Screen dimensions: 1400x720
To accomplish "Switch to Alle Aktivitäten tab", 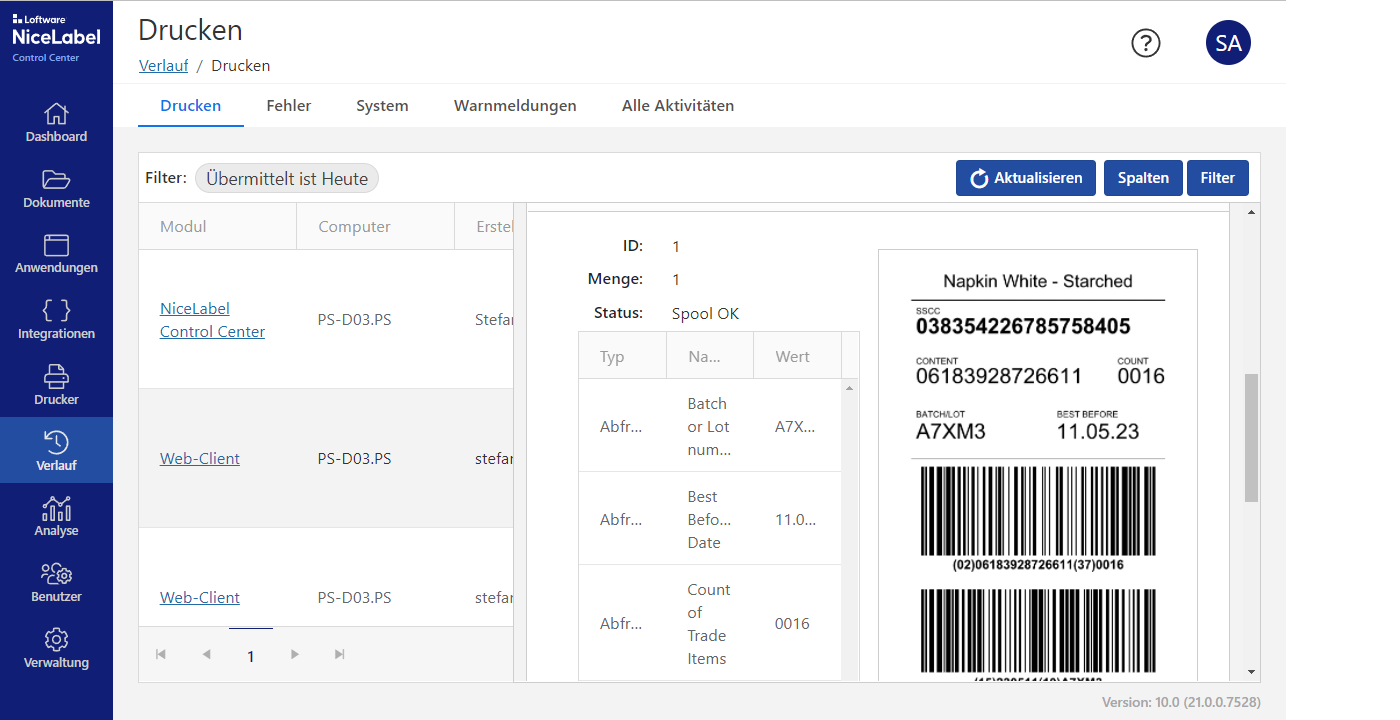I will (x=678, y=105).
